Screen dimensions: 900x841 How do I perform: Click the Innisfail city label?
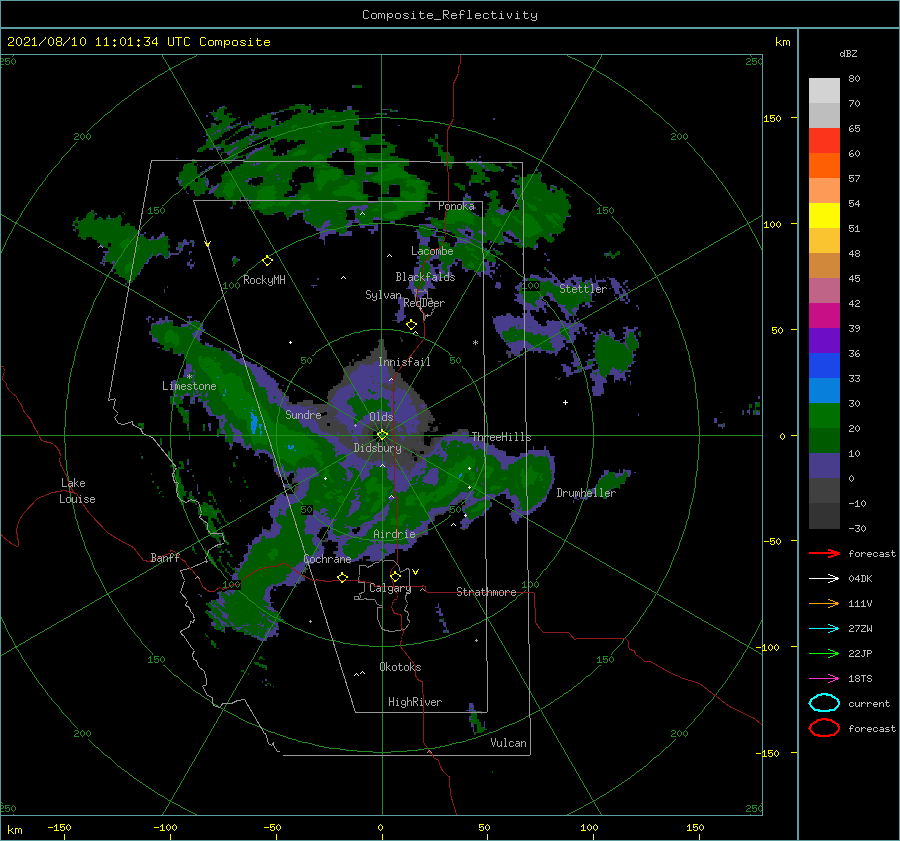coord(404,362)
